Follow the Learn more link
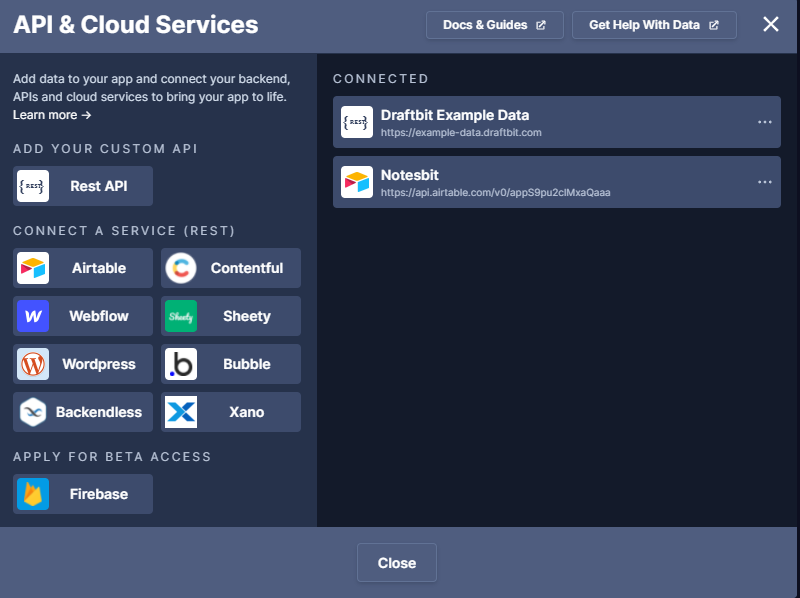The width and height of the screenshot is (800, 598). pos(52,115)
